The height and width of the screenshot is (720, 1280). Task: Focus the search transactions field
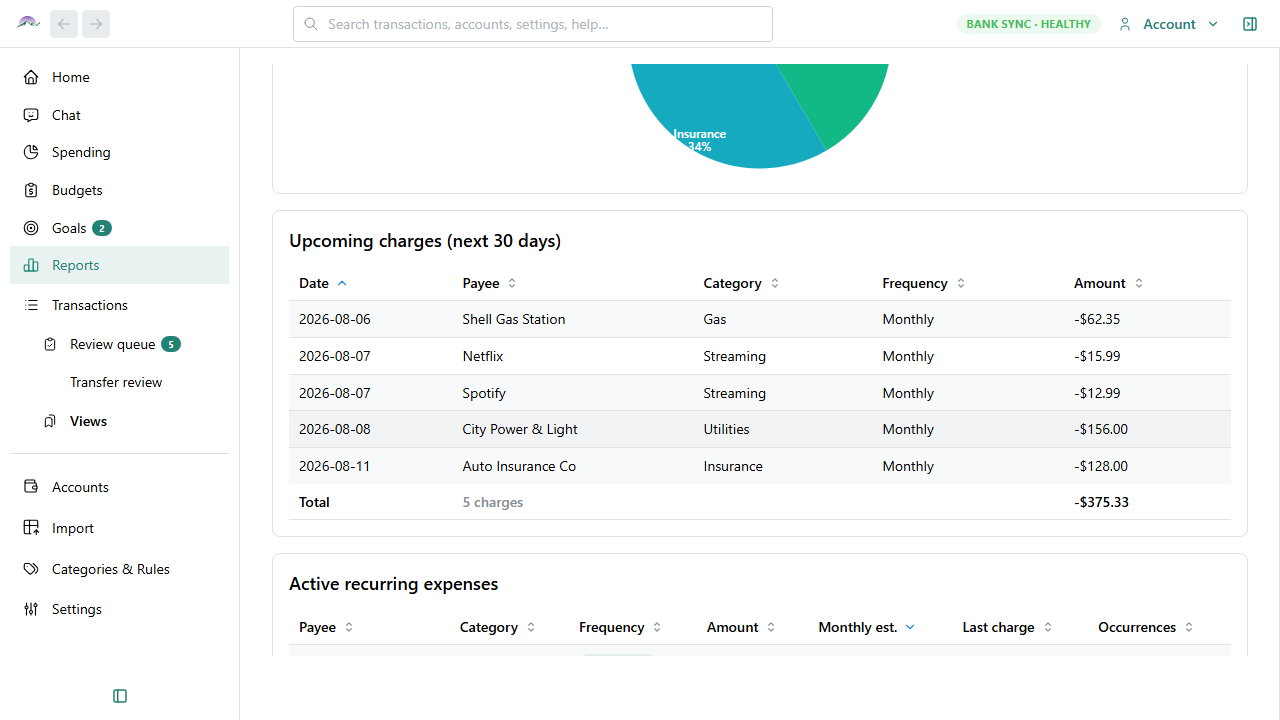click(x=533, y=24)
